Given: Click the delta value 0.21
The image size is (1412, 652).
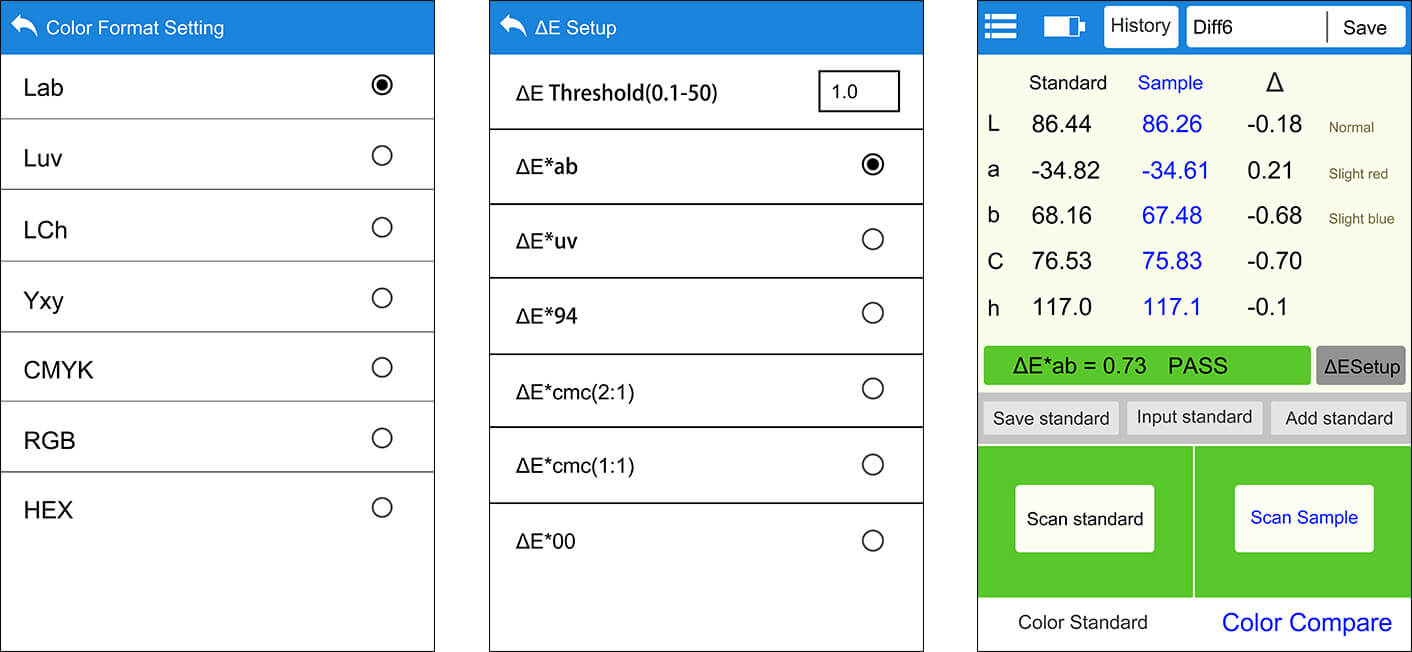Looking at the screenshot, I should 1270,171.
